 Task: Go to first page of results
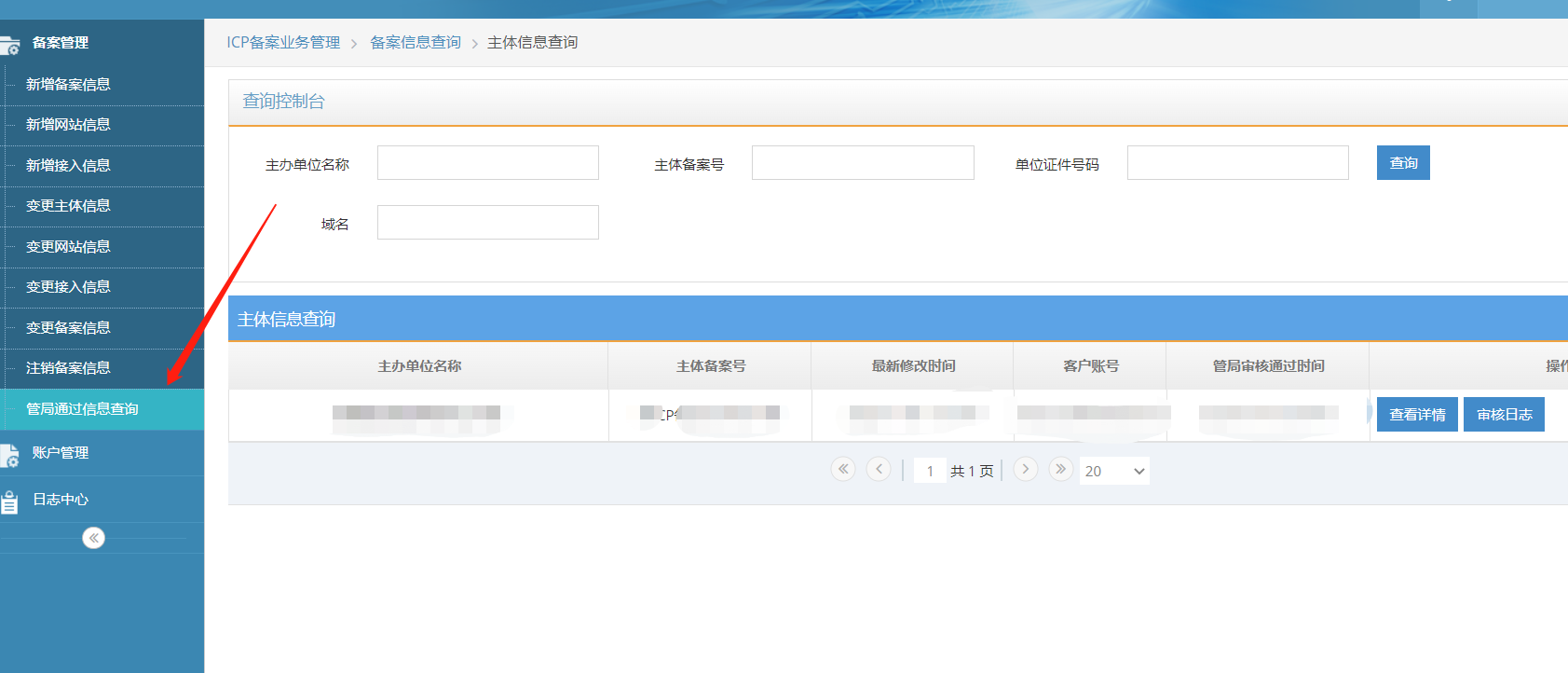pos(843,469)
